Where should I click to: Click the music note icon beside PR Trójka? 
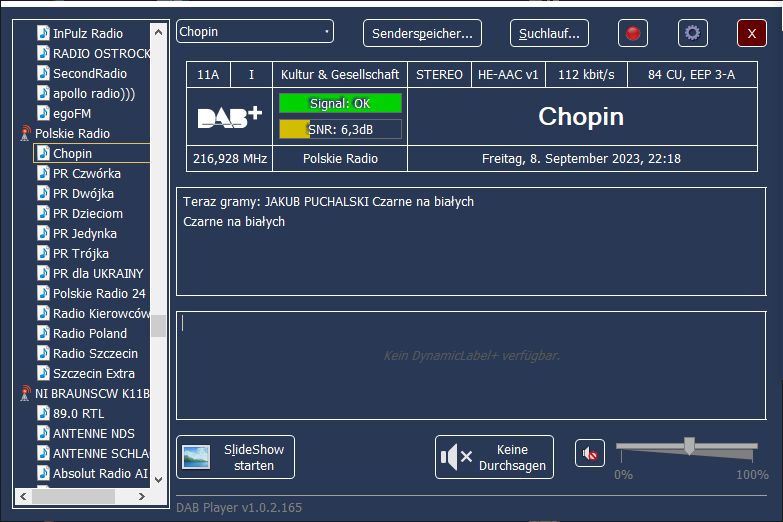(43, 253)
